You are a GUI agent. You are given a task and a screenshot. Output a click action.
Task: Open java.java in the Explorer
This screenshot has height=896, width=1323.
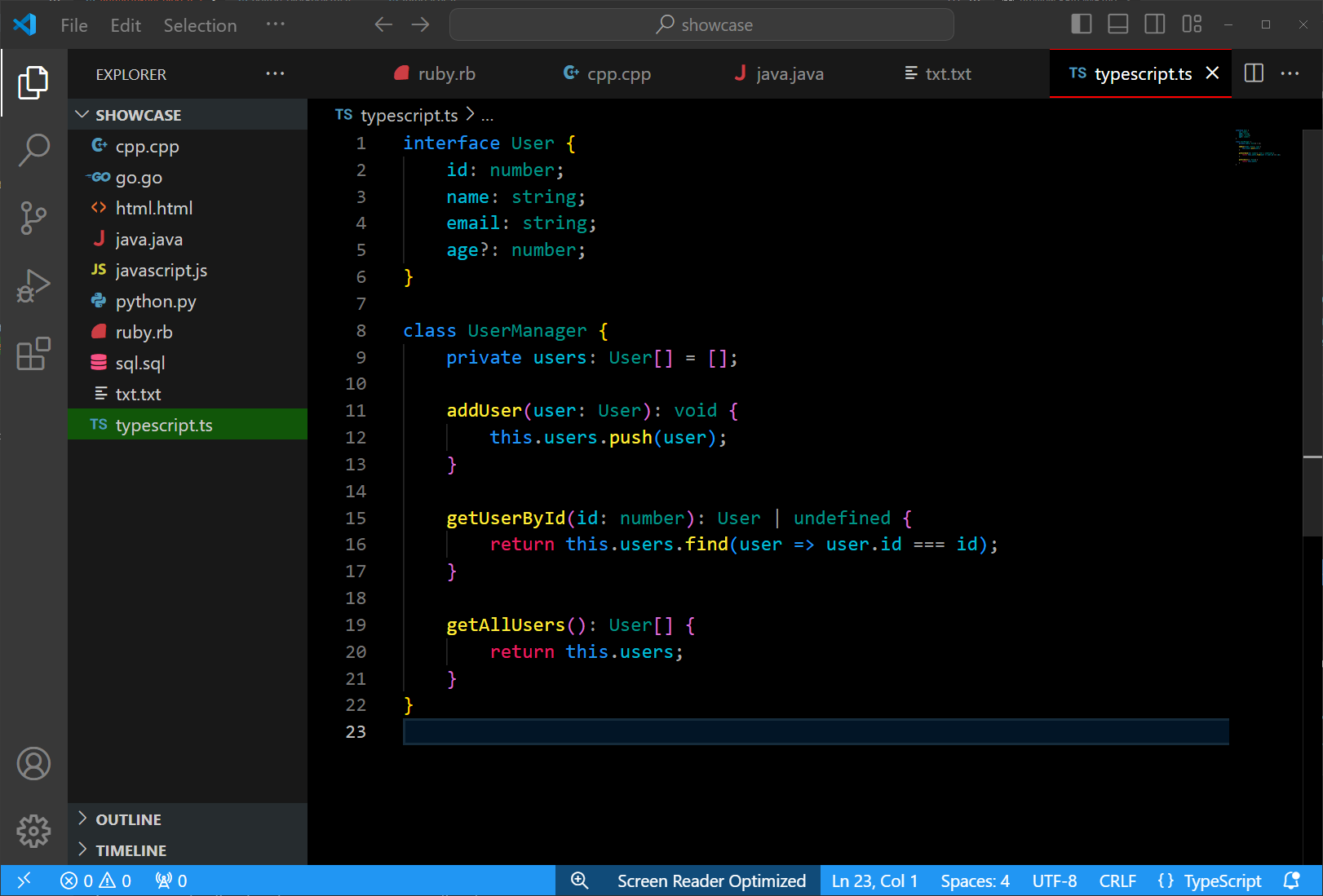[x=188, y=239]
